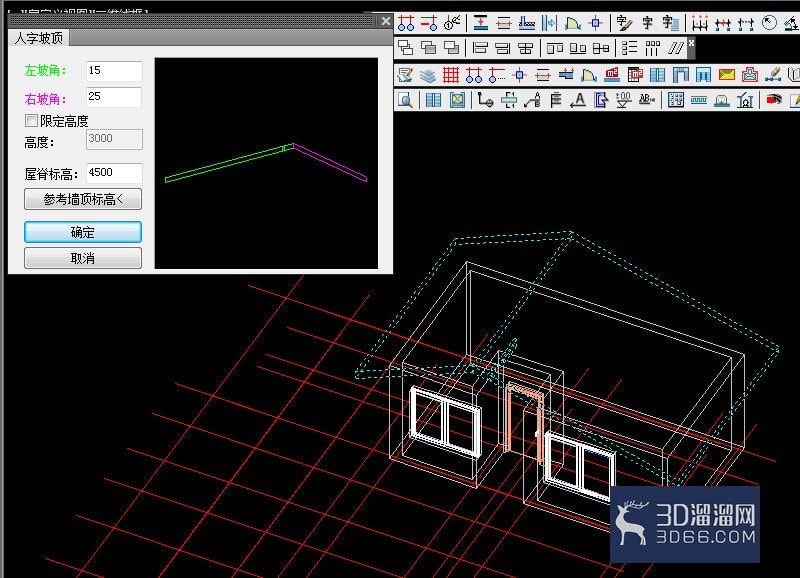Click the red eye visibility icon
This screenshot has width=800, height=578.
point(774,100)
